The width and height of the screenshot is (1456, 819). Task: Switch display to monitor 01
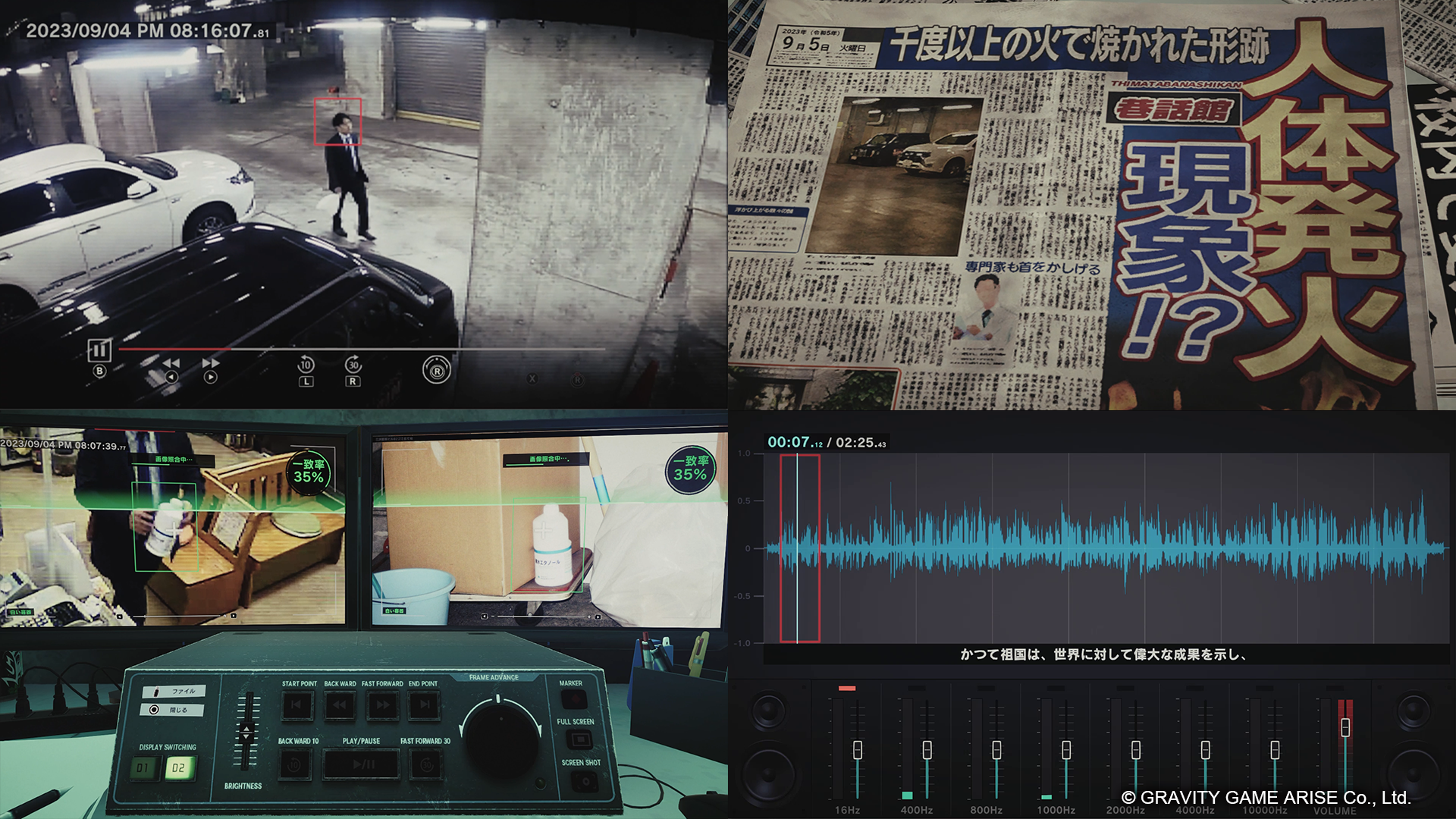coord(143,768)
